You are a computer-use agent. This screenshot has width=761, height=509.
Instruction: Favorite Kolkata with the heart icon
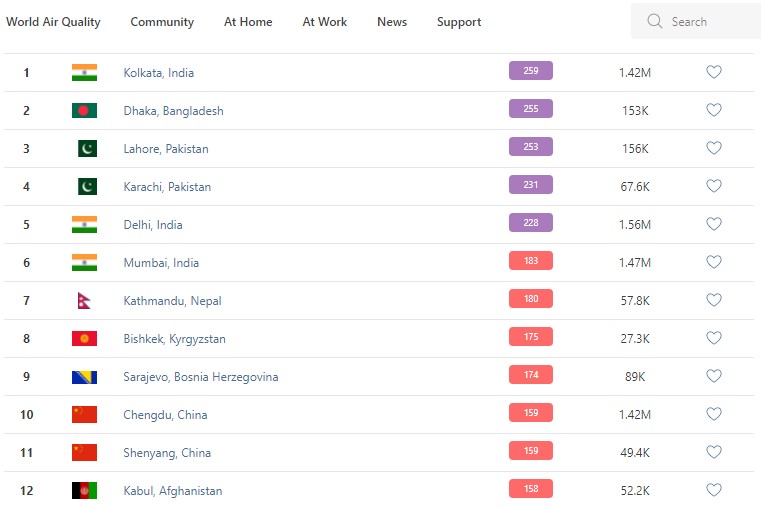(x=714, y=72)
